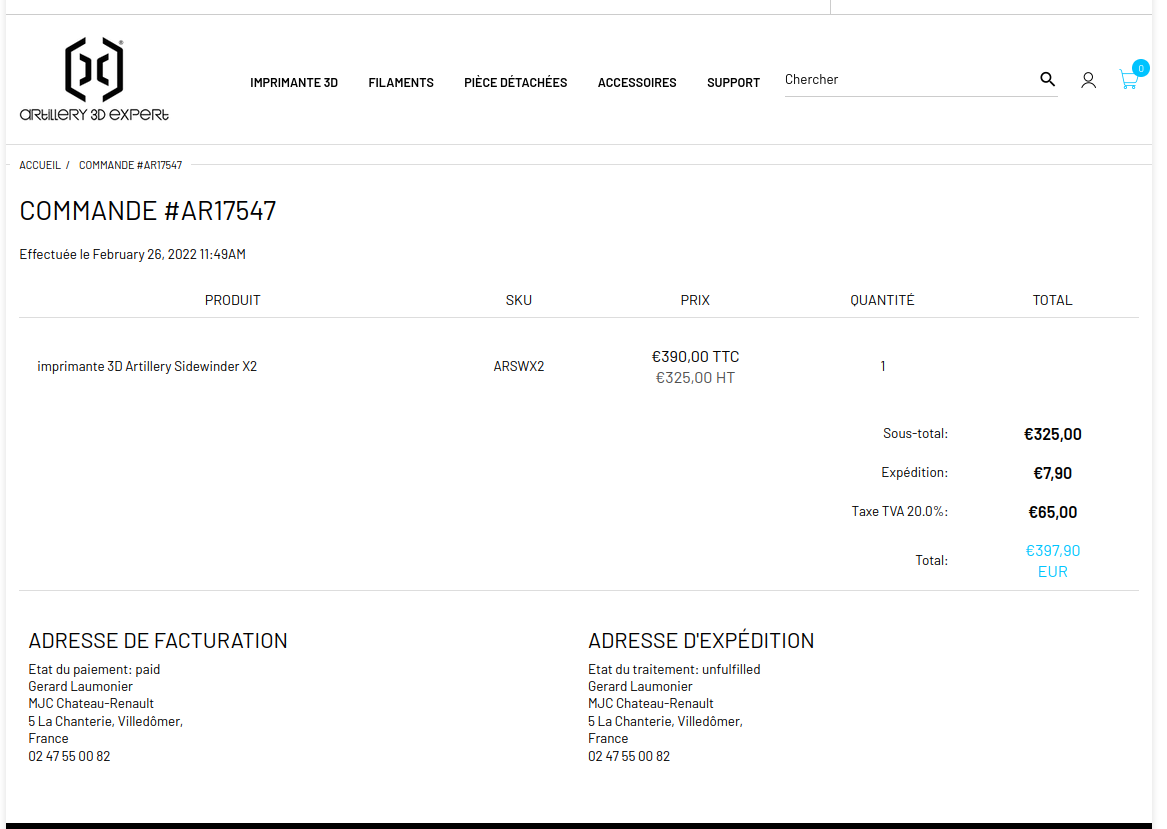Viewport: 1167px width, 829px height.
Task: Open the Imprimante 3D menu
Action: point(294,83)
